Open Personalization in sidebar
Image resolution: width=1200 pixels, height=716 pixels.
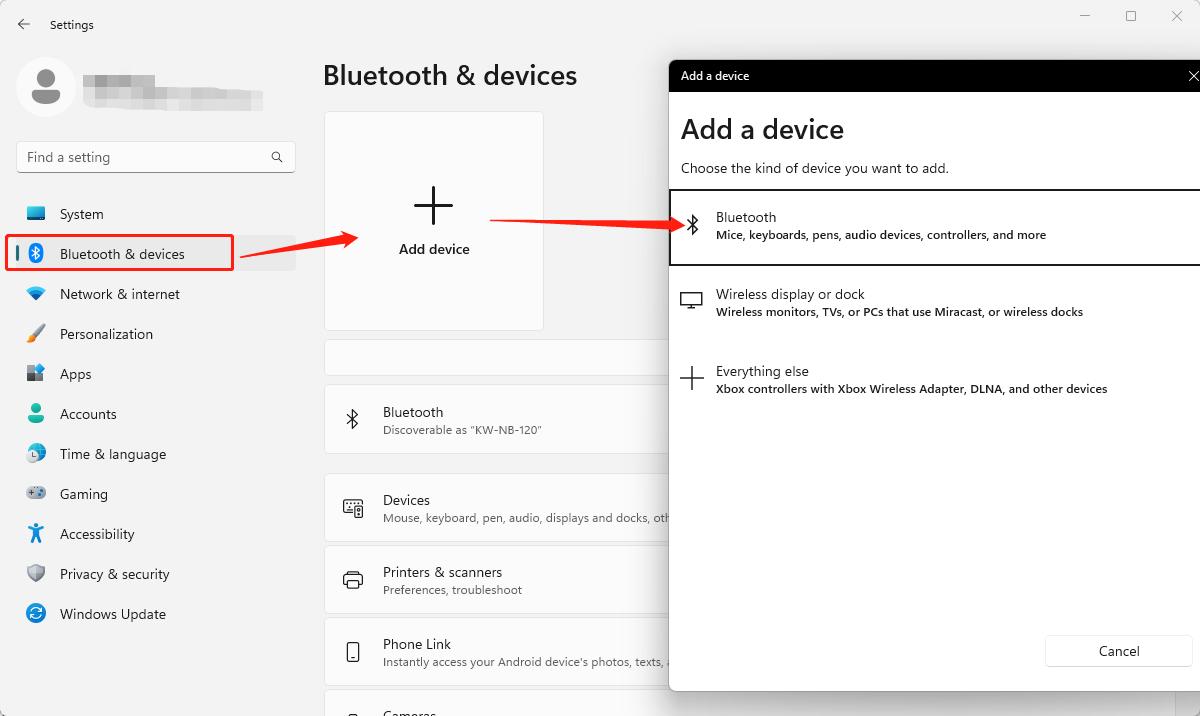pyautogui.click(x=155, y=334)
